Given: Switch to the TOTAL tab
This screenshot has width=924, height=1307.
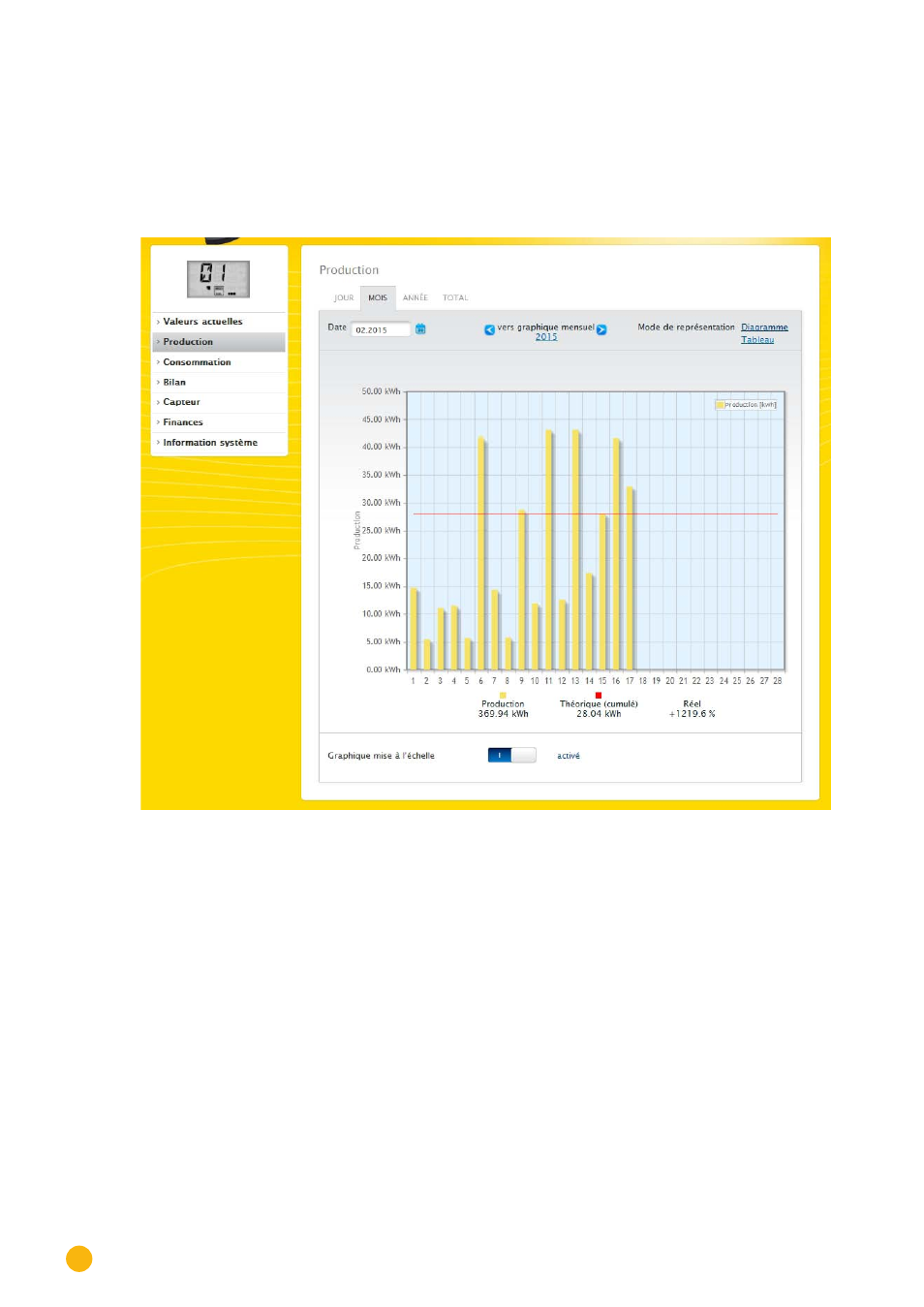Looking at the screenshot, I should tap(455, 298).
